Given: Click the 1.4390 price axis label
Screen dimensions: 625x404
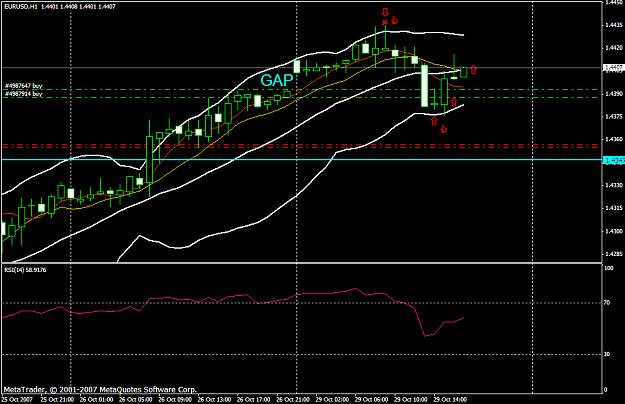Looking at the screenshot, I should [x=613, y=94].
